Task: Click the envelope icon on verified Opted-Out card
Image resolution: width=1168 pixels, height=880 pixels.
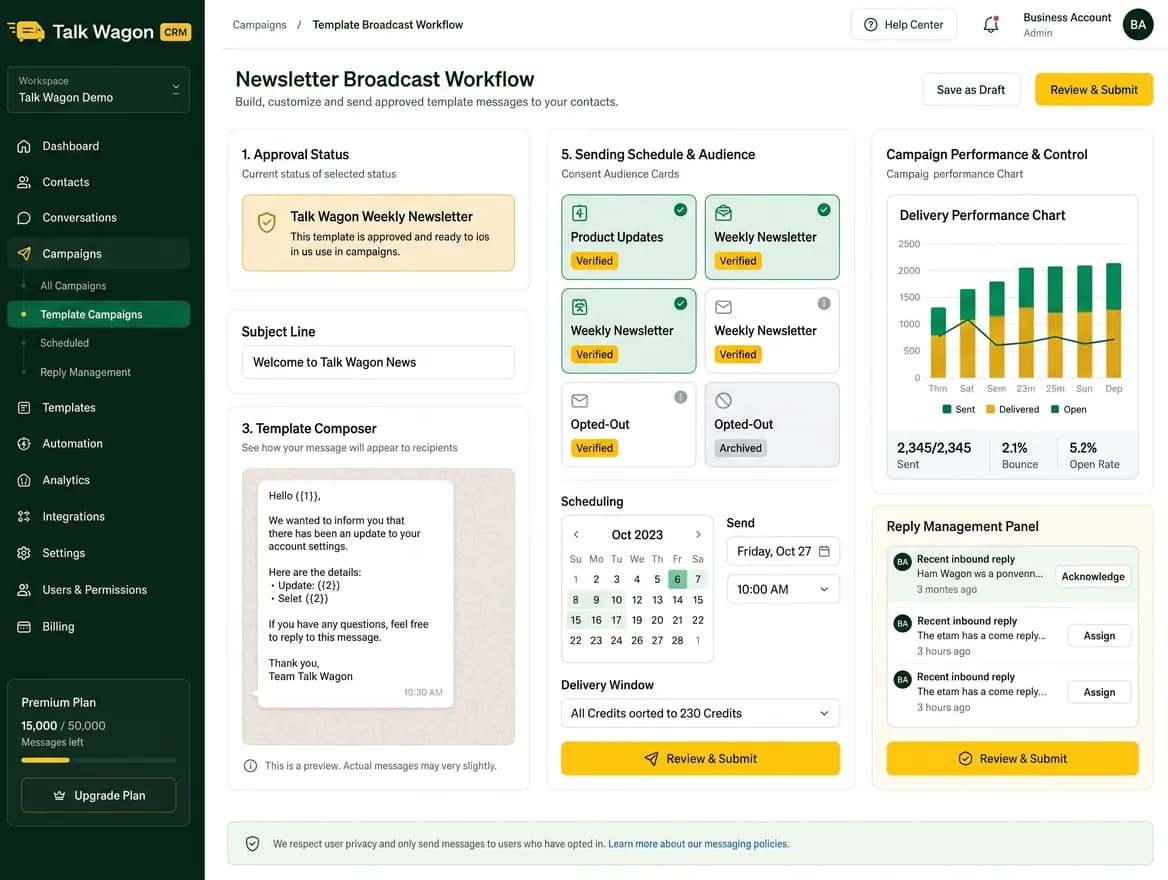Action: click(x=580, y=401)
